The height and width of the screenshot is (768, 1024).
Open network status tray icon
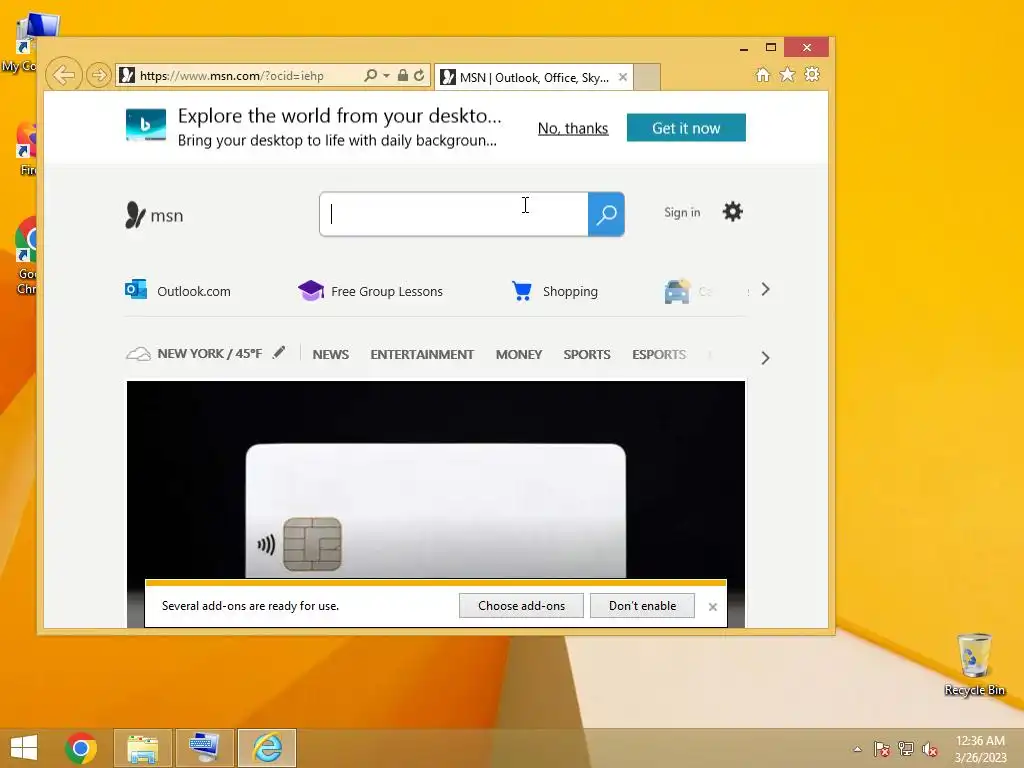[906, 749]
